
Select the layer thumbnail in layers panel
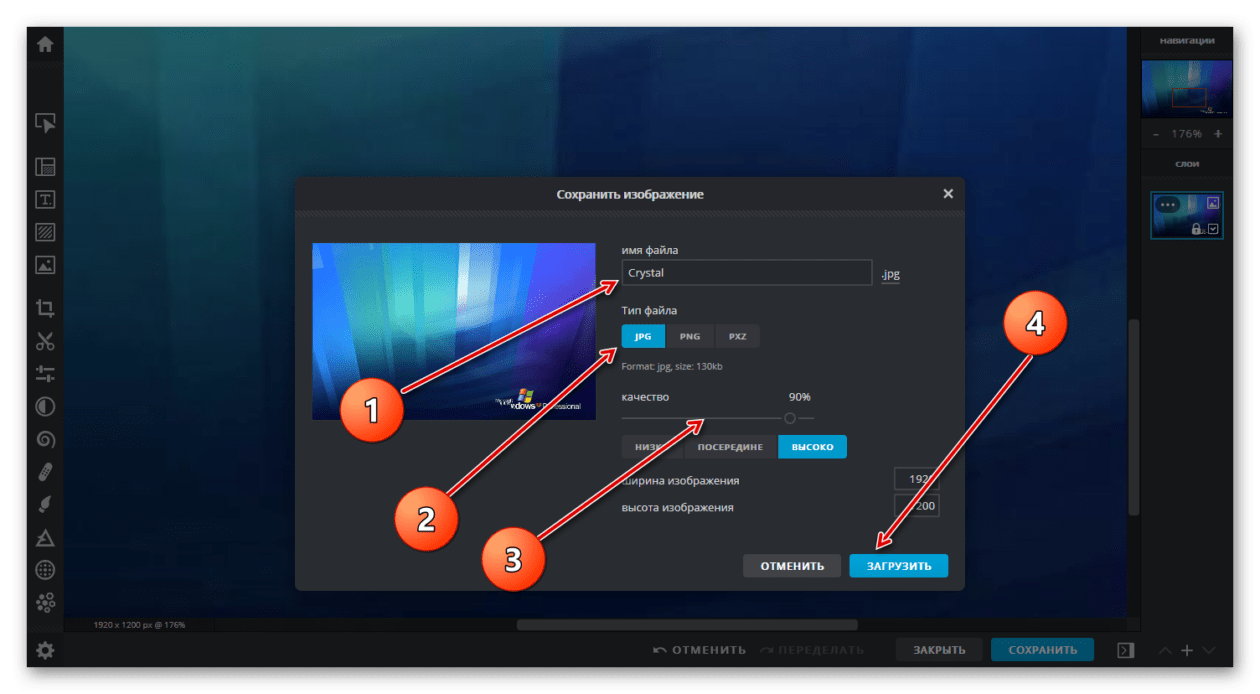(x=1187, y=216)
